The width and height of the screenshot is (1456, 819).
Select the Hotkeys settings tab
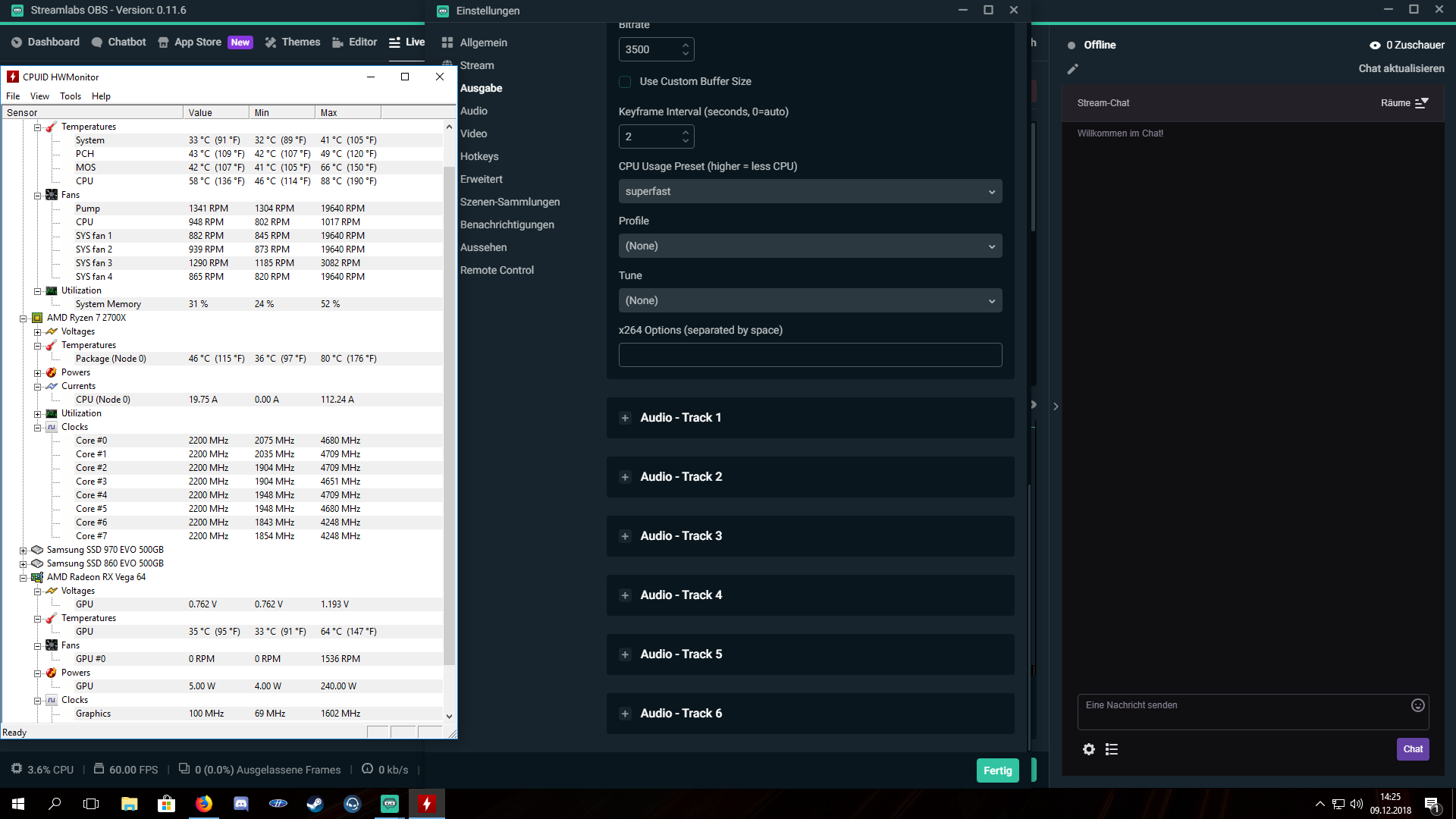[479, 156]
